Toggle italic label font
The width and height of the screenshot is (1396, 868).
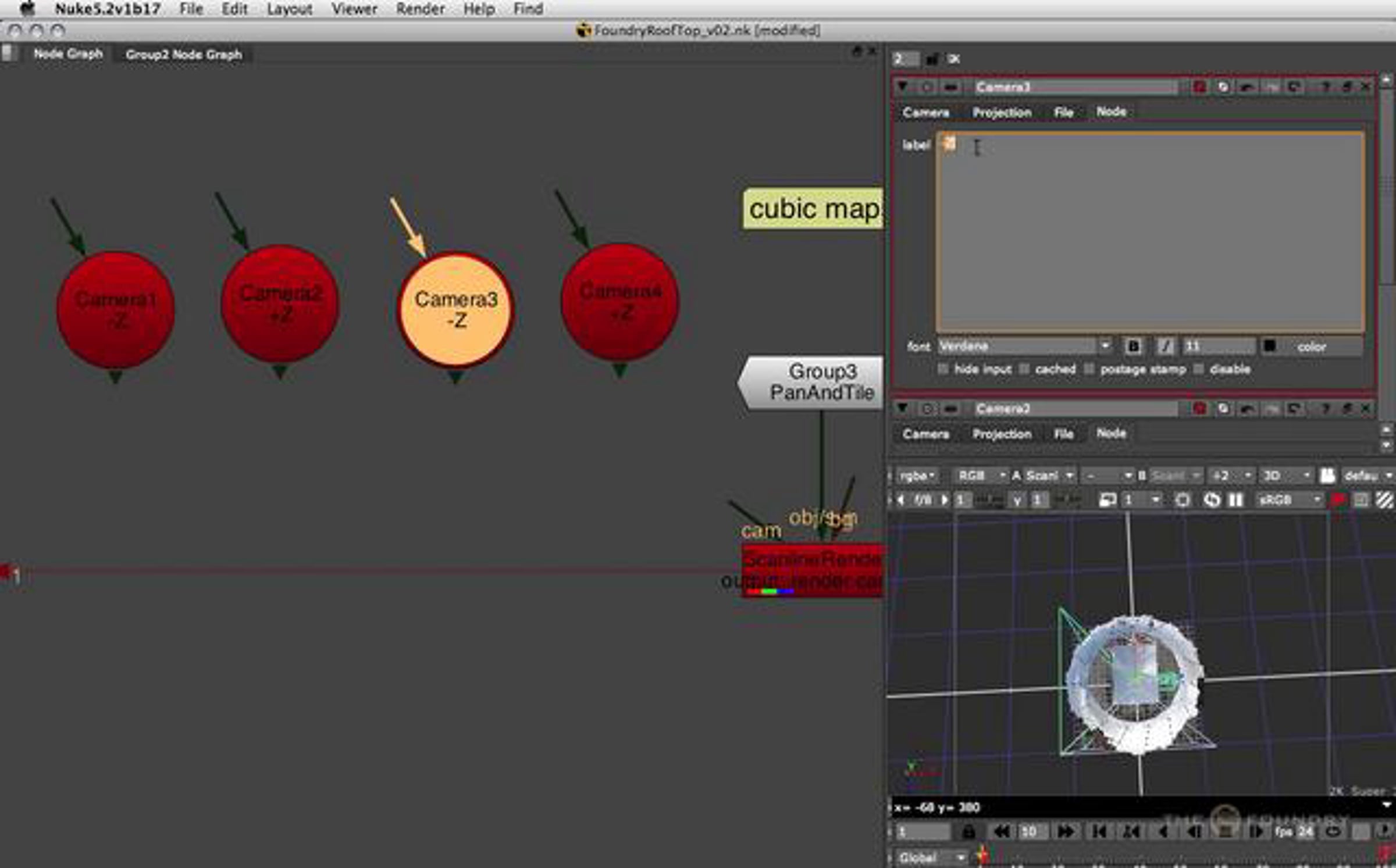point(1164,347)
